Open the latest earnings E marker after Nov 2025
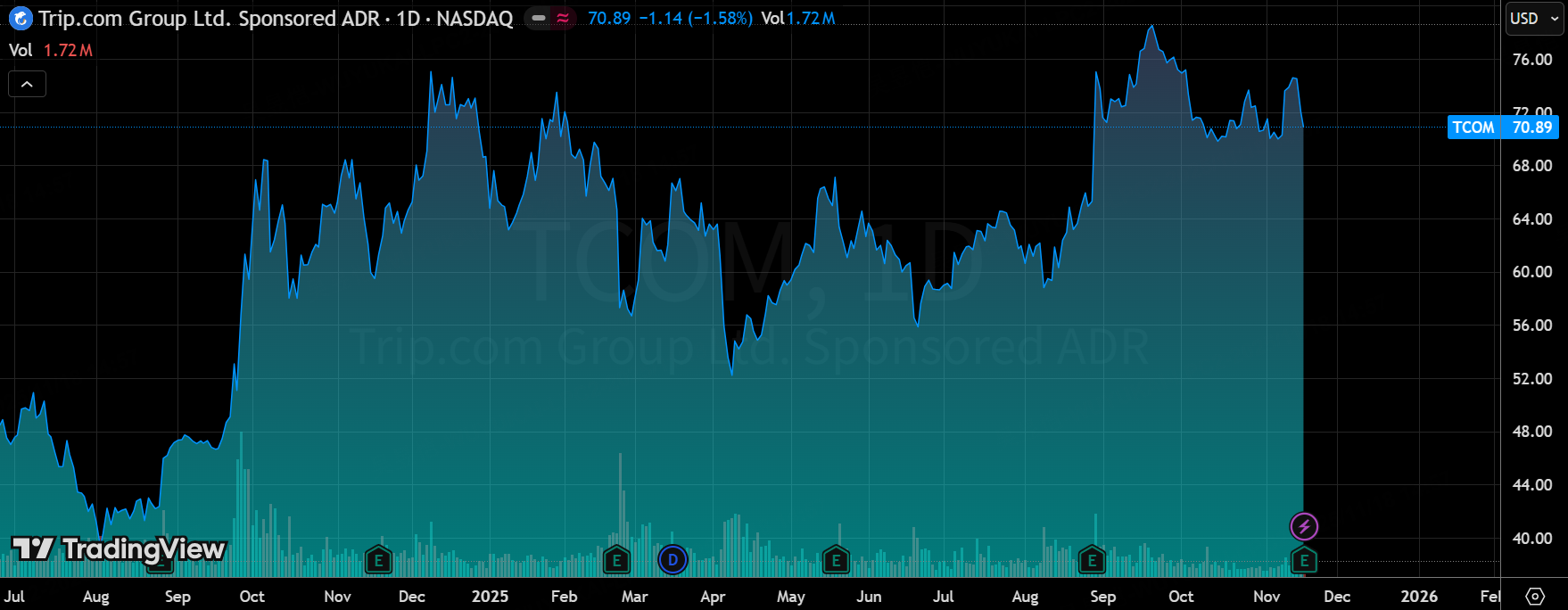The height and width of the screenshot is (610, 1568). (1304, 561)
